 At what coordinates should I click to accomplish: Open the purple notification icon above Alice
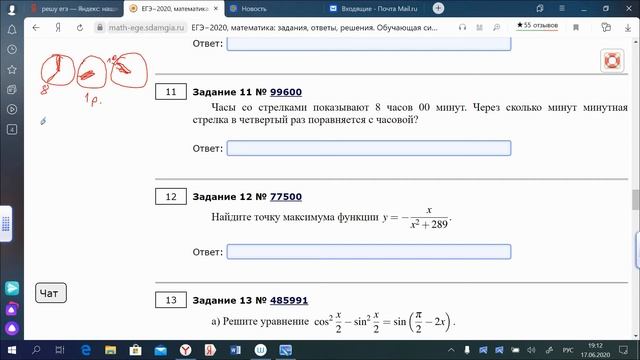12,309
